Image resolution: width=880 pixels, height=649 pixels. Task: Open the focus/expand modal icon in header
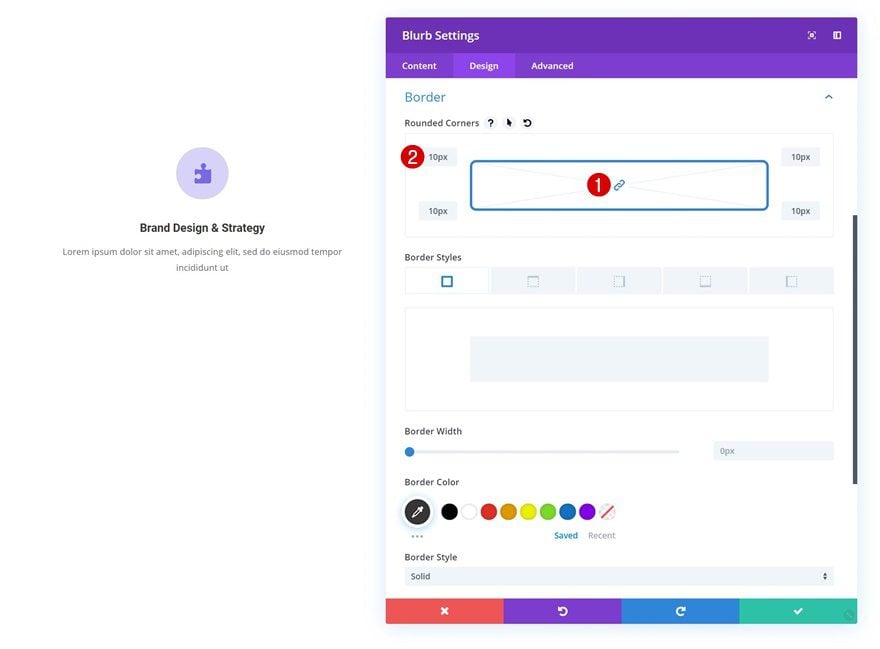(812, 35)
